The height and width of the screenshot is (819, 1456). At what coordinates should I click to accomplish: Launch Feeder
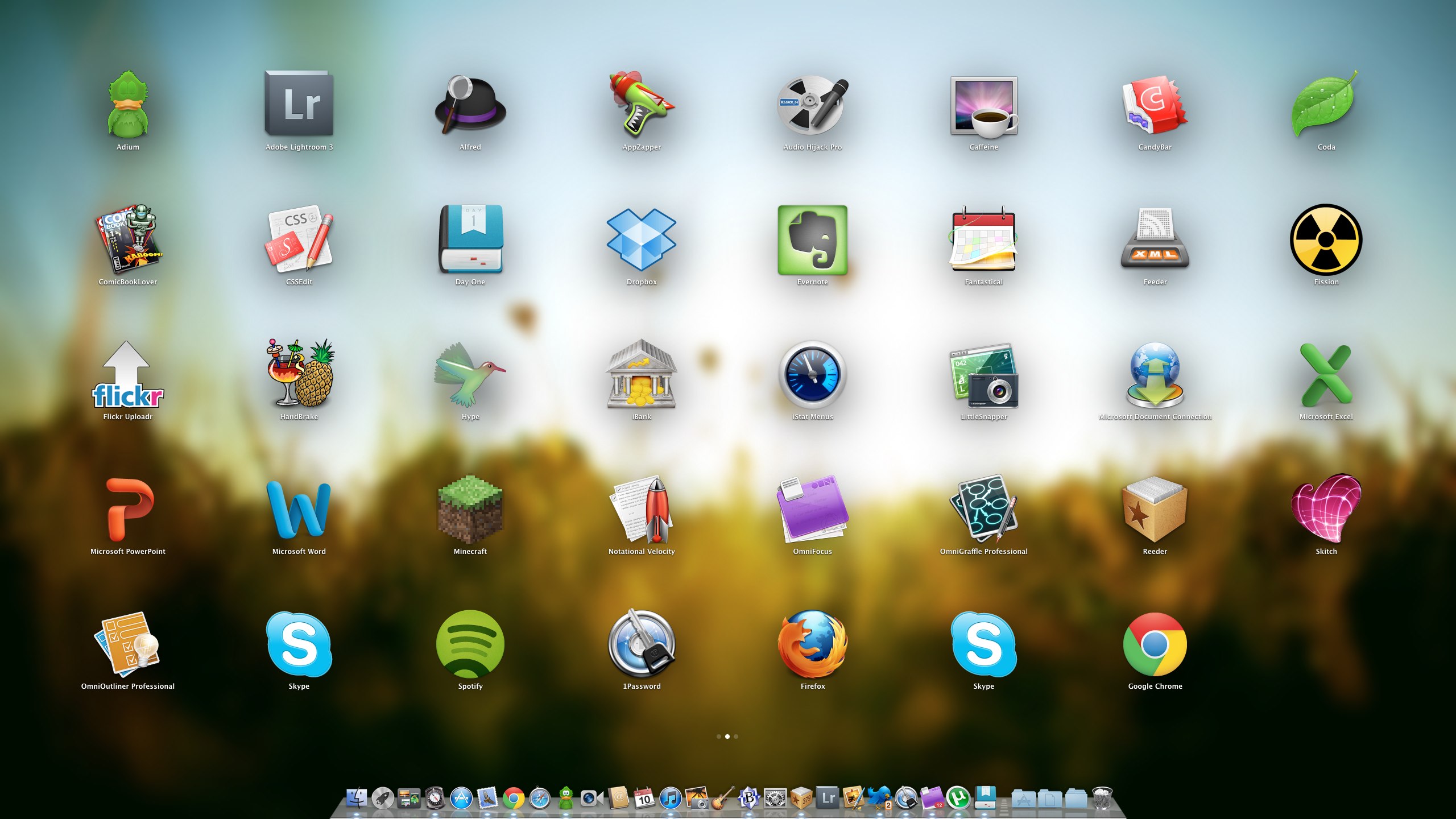[x=1155, y=239]
